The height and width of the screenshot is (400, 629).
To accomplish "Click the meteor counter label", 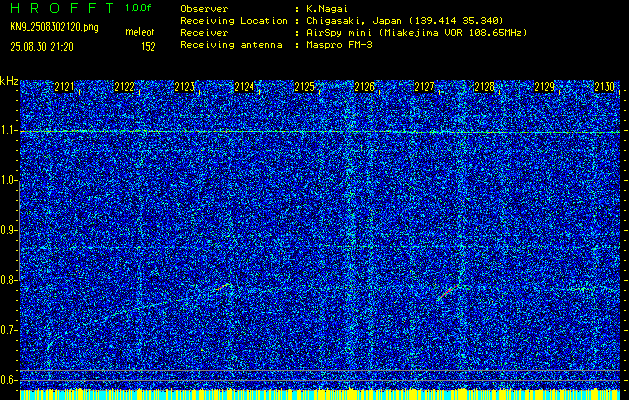I will click(140, 32).
